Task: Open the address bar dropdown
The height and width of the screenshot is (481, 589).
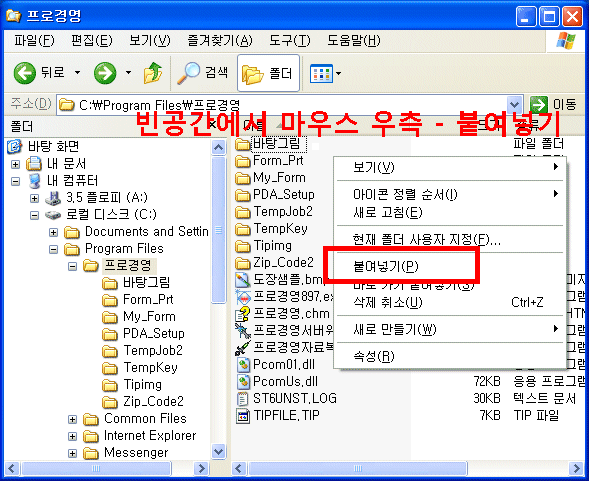Action: pos(514,104)
